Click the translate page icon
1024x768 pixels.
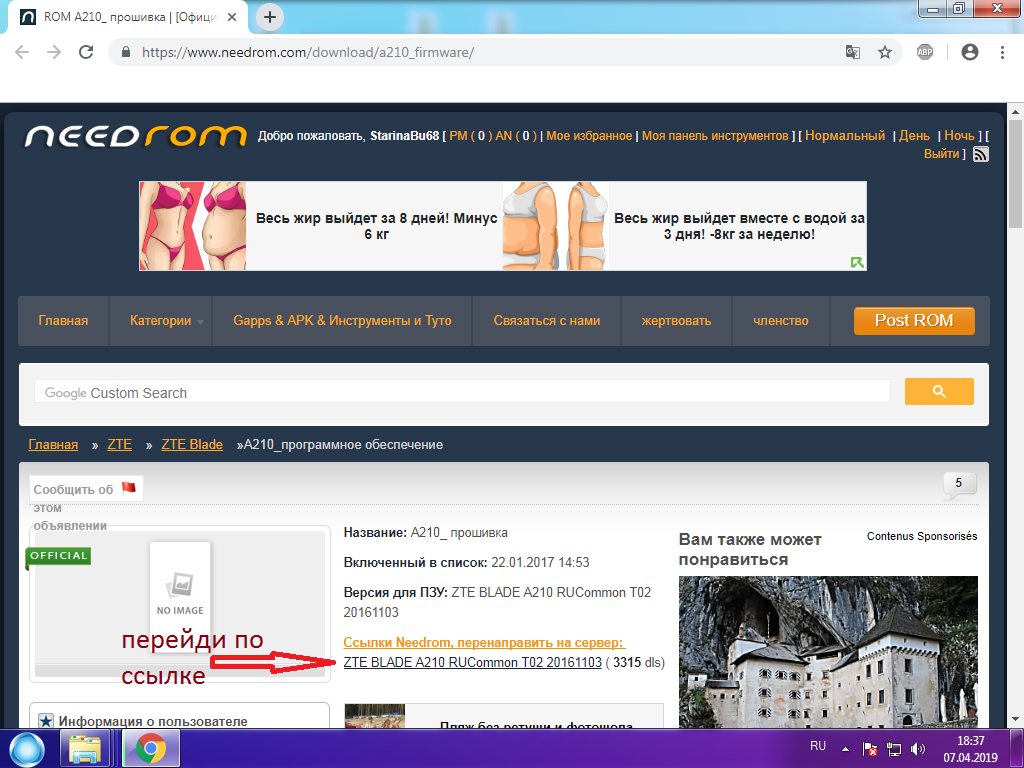tap(853, 52)
